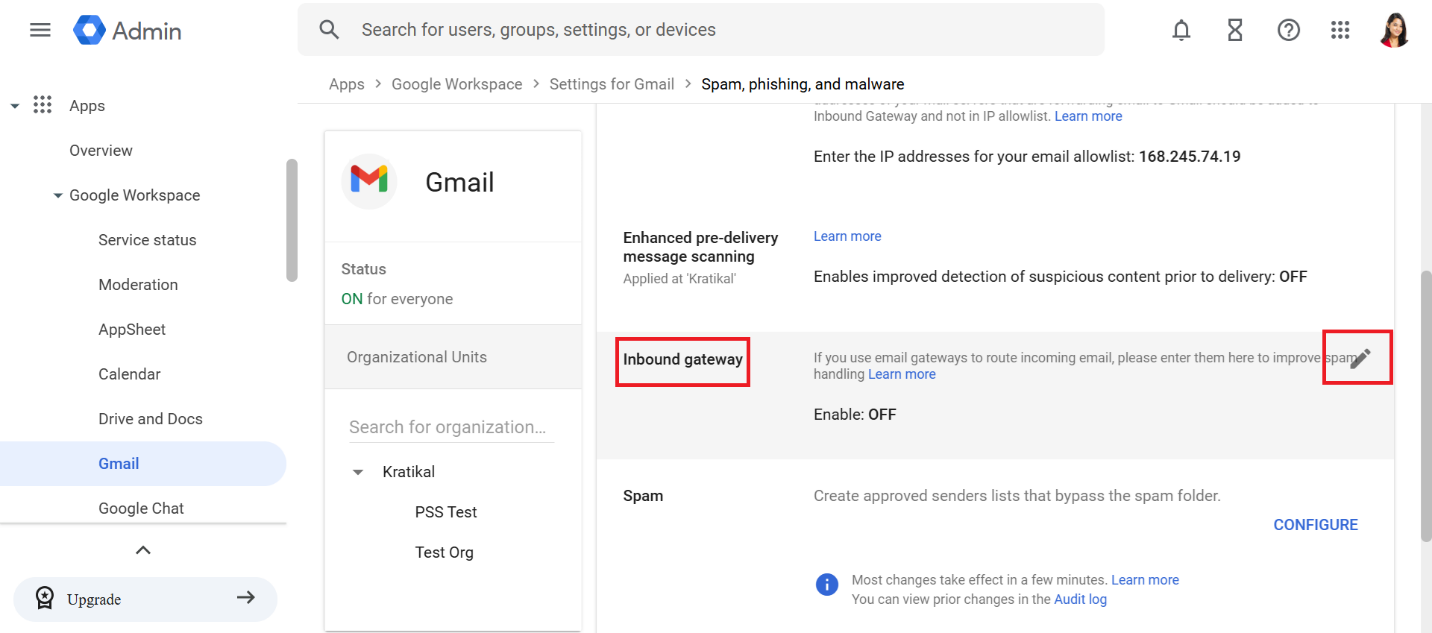Click the Apps grid icon in sidebar

42,105
